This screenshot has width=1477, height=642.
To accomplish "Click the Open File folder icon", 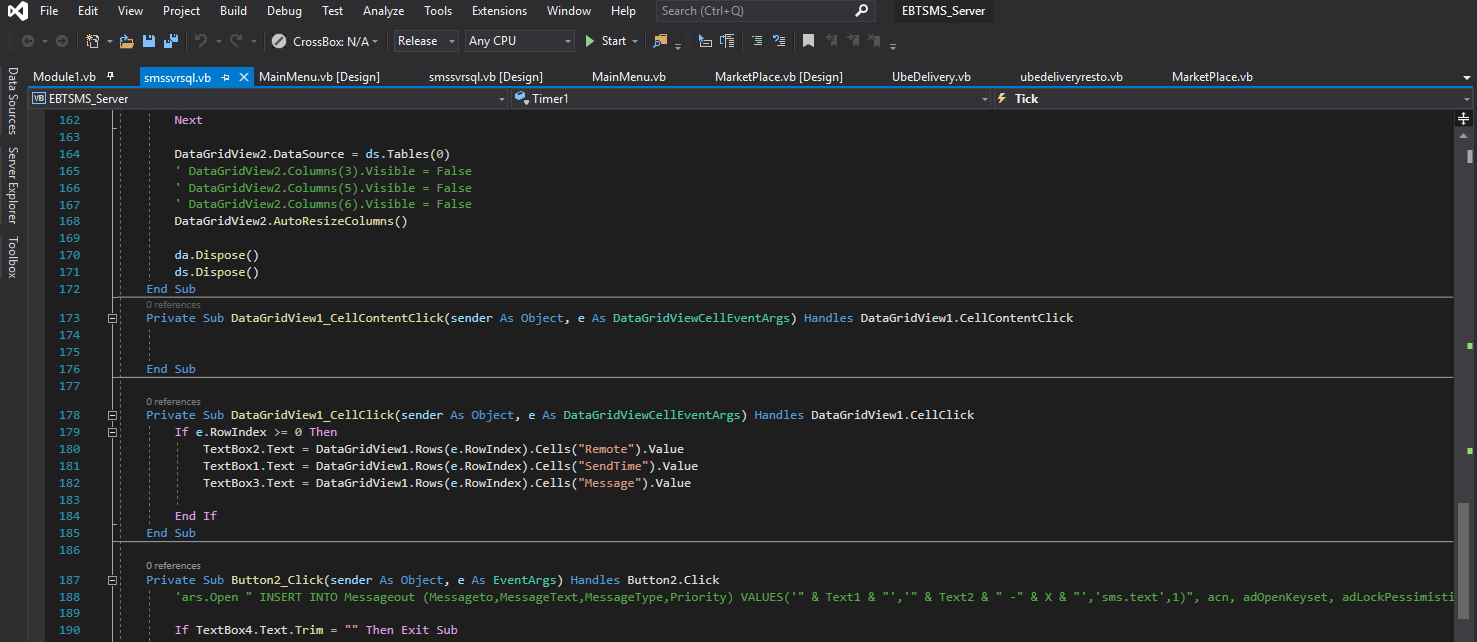I will pyautogui.click(x=126, y=41).
